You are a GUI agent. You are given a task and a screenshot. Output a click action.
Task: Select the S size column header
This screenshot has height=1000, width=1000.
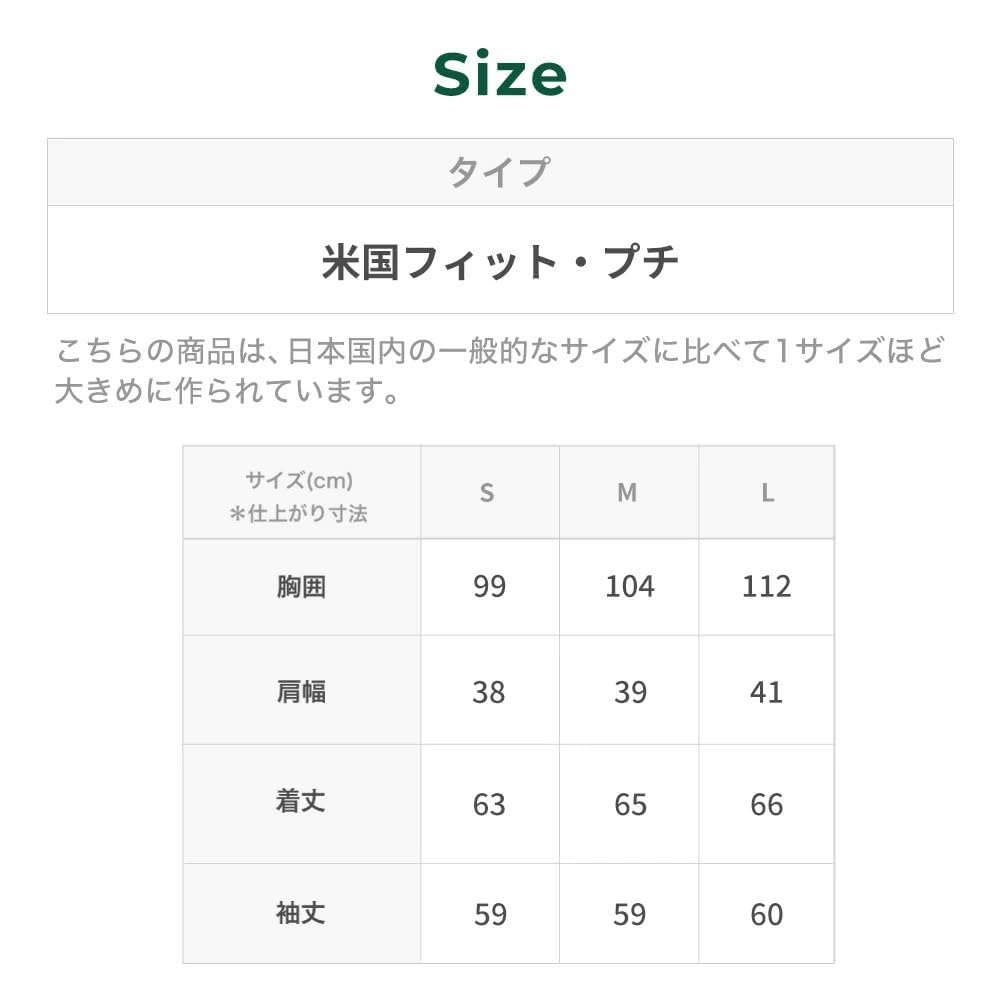(x=488, y=493)
